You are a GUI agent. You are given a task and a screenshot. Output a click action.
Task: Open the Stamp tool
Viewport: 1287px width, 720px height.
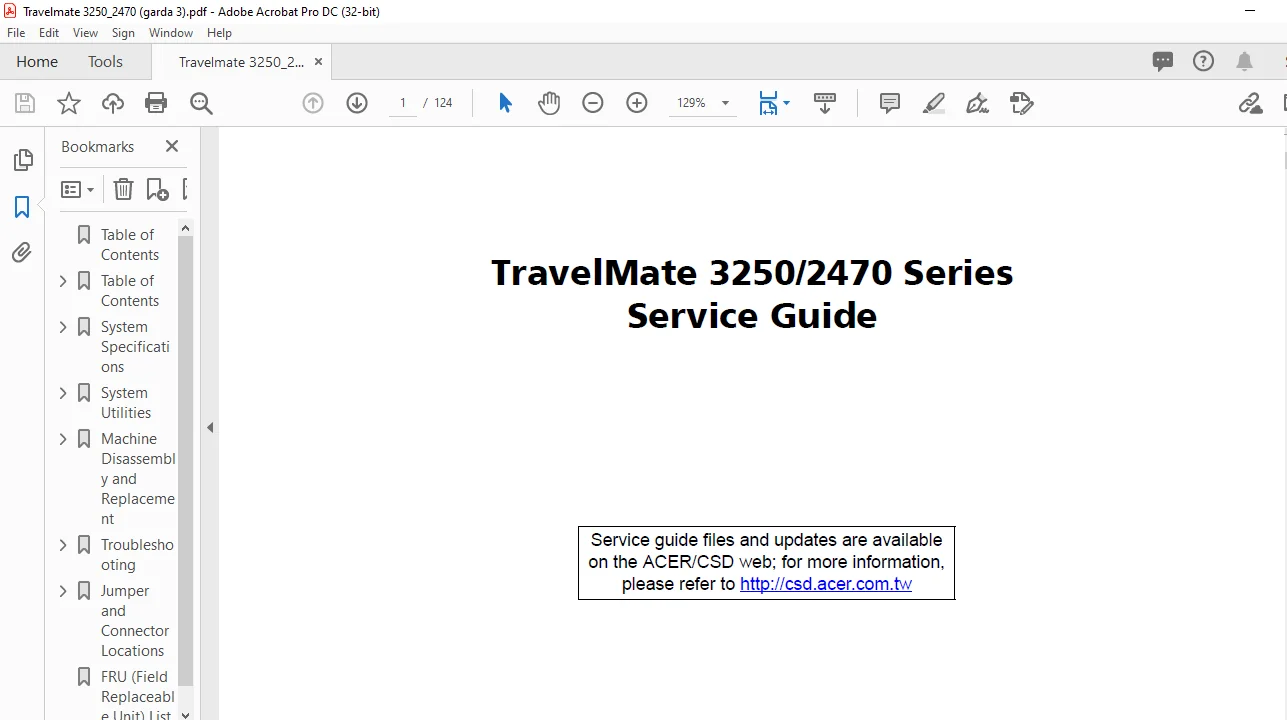coord(1022,103)
